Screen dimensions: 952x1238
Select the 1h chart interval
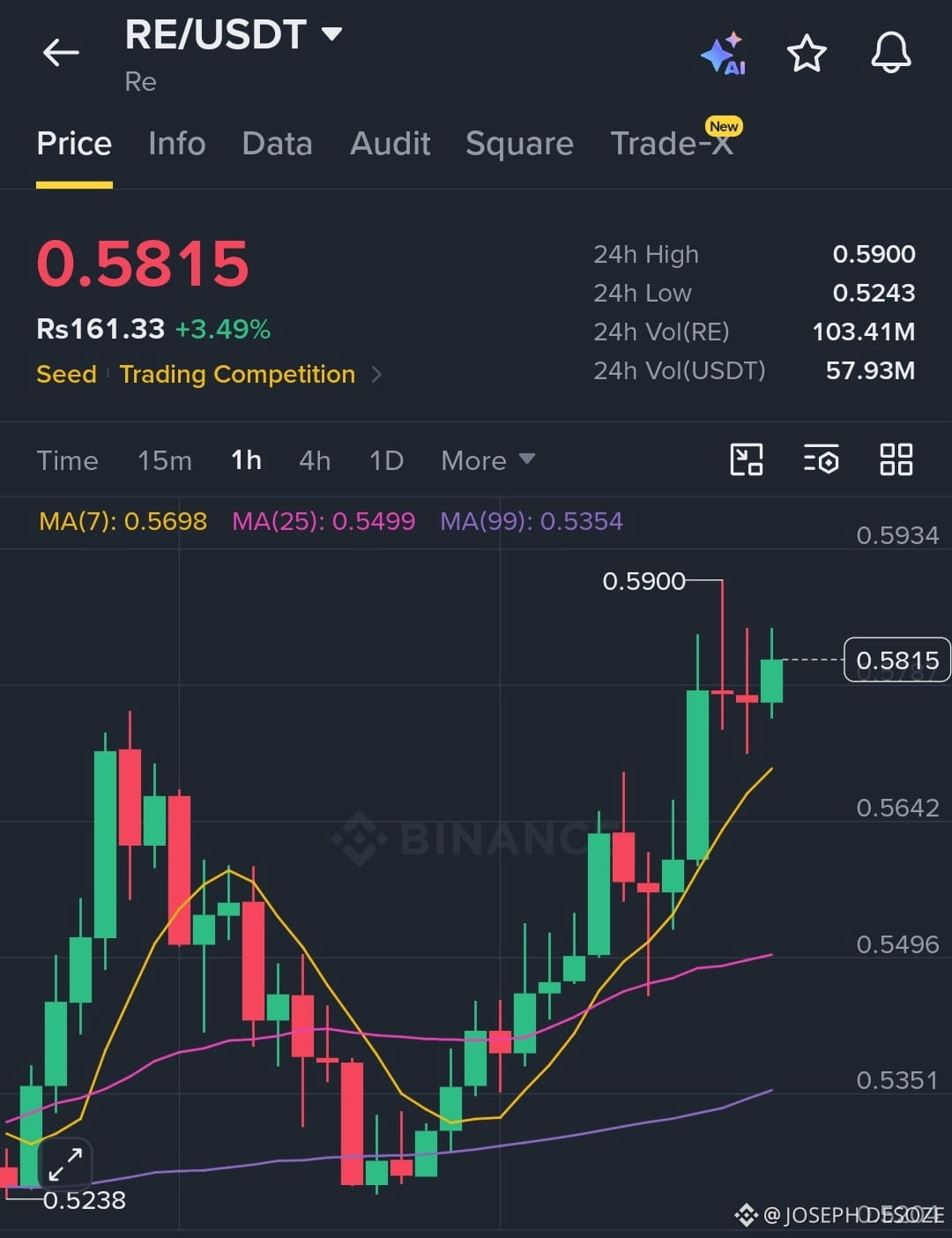(x=246, y=460)
